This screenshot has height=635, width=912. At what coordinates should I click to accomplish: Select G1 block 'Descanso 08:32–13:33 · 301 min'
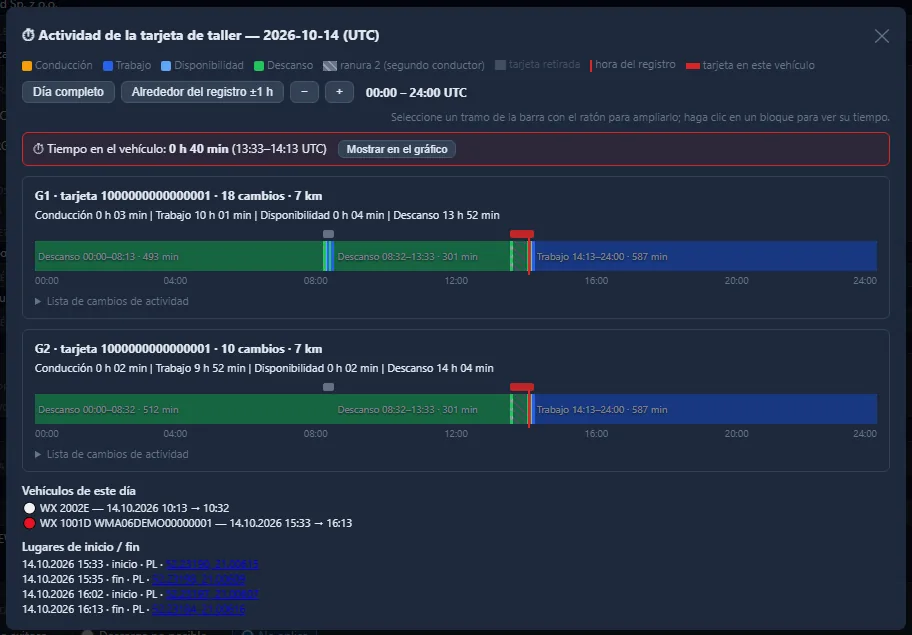(422, 256)
